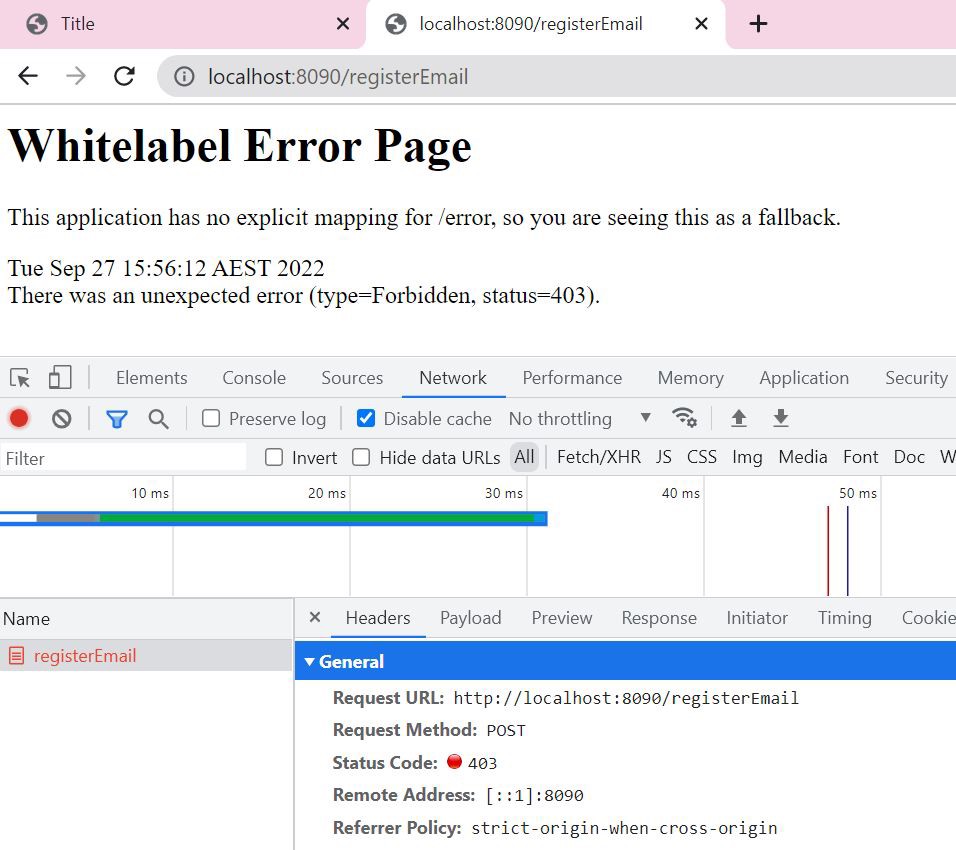
Task: Export HAR file with download arrow
Action: coord(780,418)
